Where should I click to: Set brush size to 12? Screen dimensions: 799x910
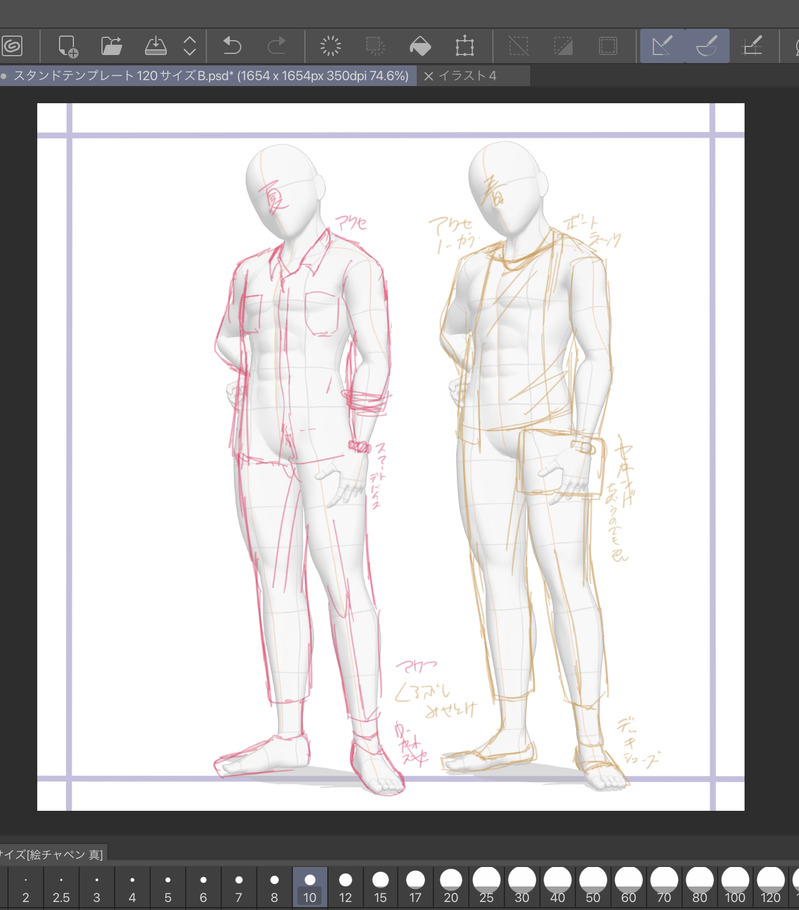345,887
